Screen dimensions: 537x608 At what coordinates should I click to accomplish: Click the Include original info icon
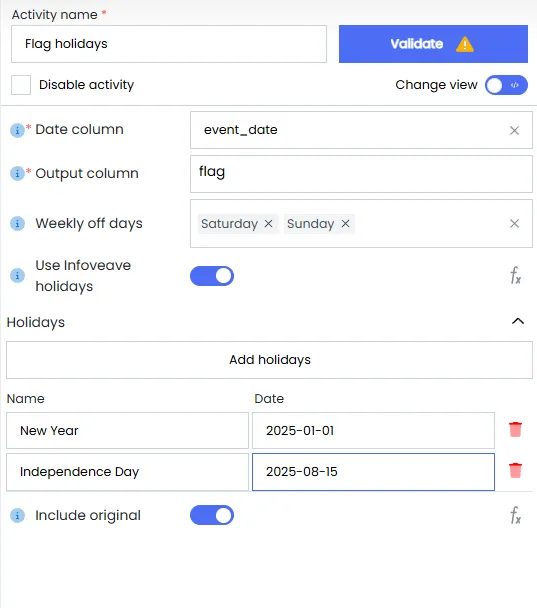coord(17,515)
